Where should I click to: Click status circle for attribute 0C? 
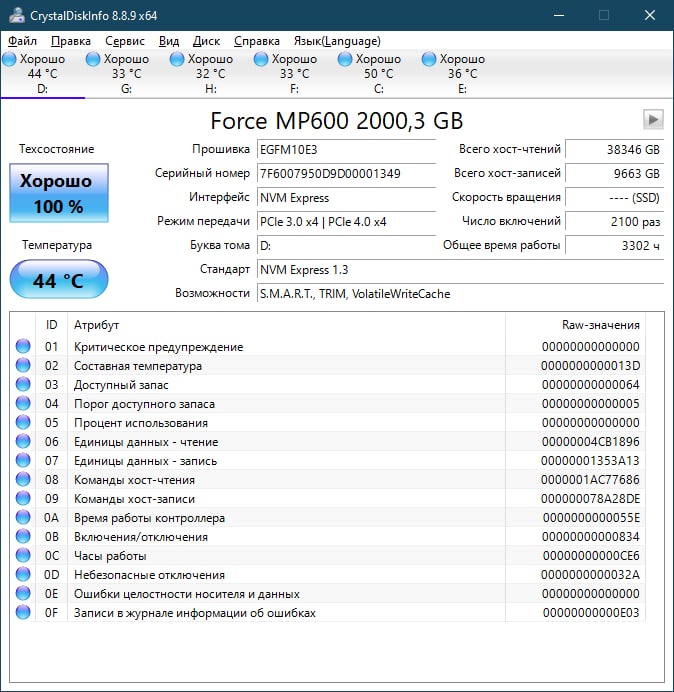pyautogui.click(x=23, y=555)
